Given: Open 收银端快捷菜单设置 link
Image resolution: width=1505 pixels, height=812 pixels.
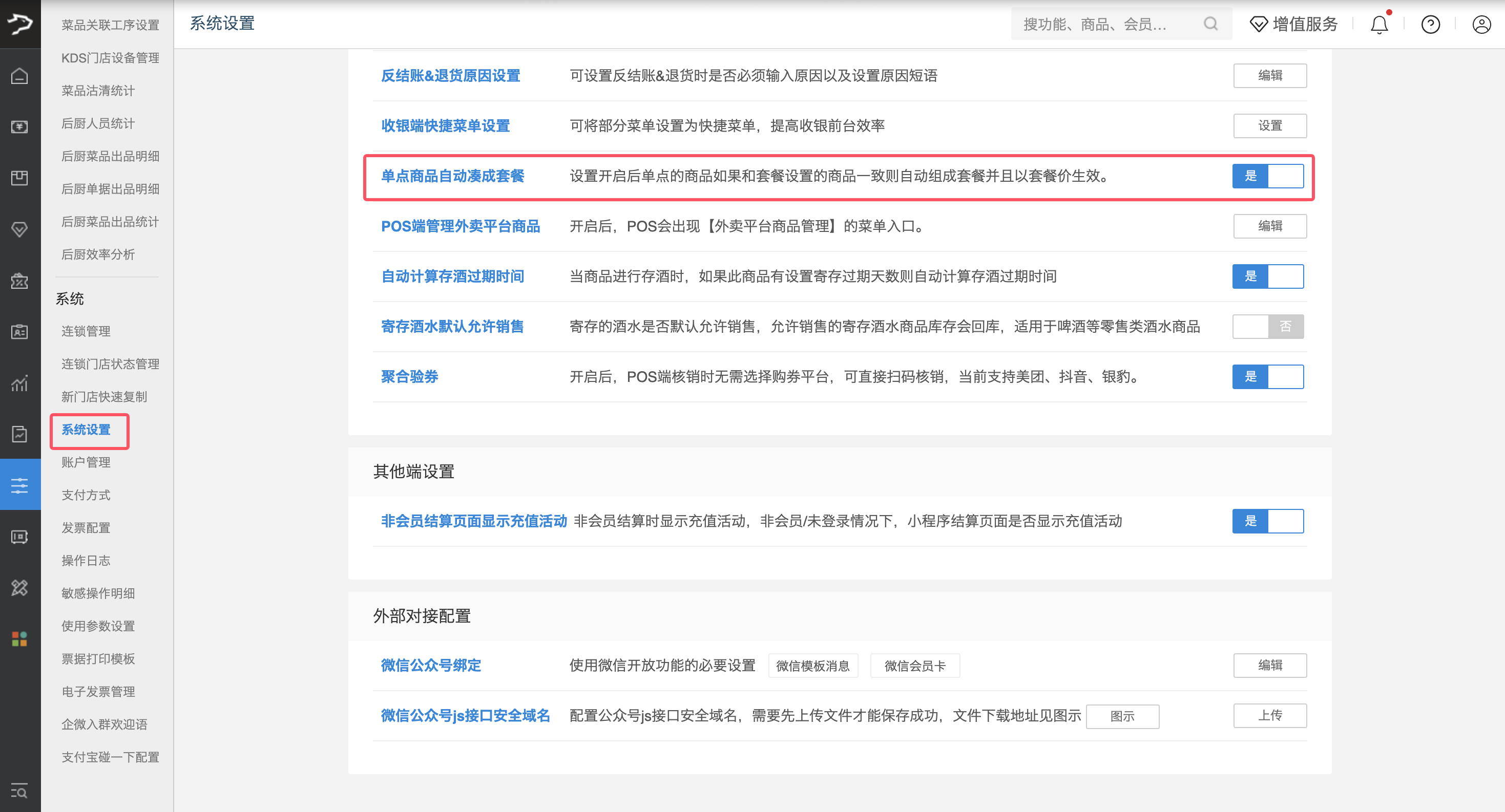Looking at the screenshot, I should click(x=445, y=126).
